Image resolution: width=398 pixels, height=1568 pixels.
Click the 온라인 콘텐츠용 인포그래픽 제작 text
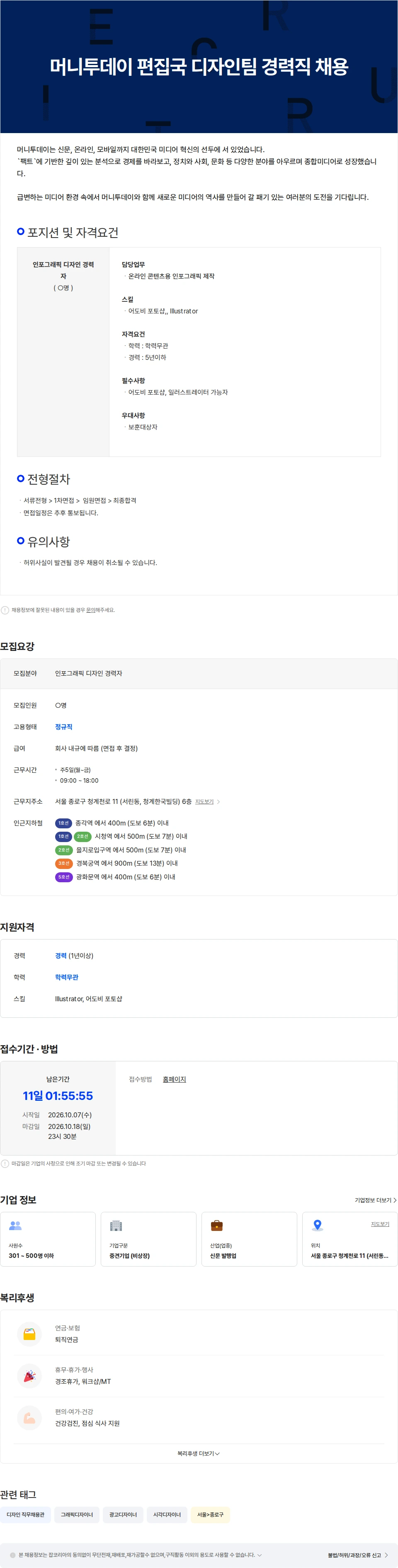click(x=171, y=276)
